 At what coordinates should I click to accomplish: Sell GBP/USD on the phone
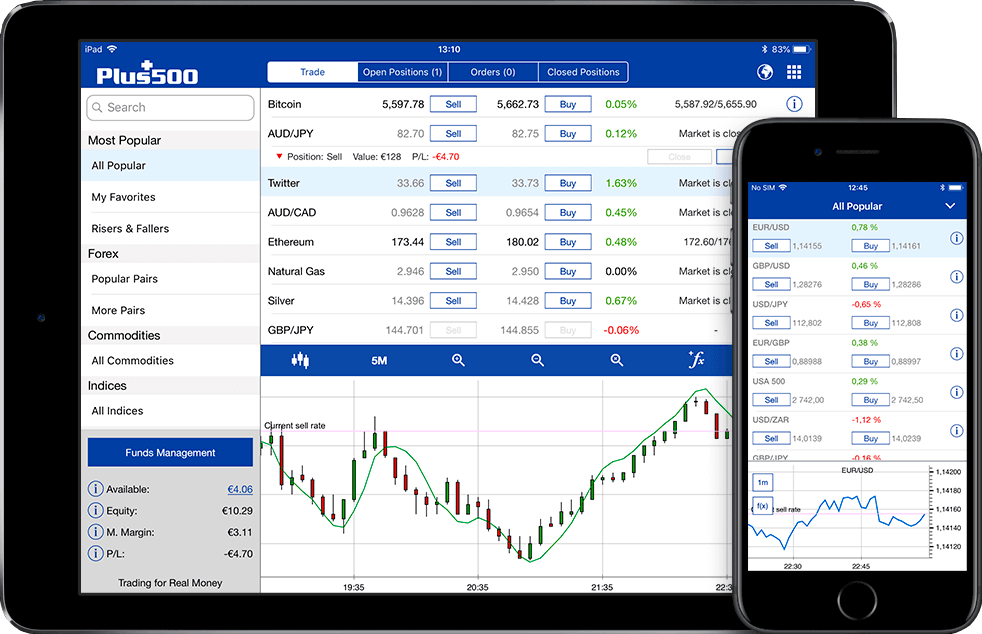pos(772,284)
